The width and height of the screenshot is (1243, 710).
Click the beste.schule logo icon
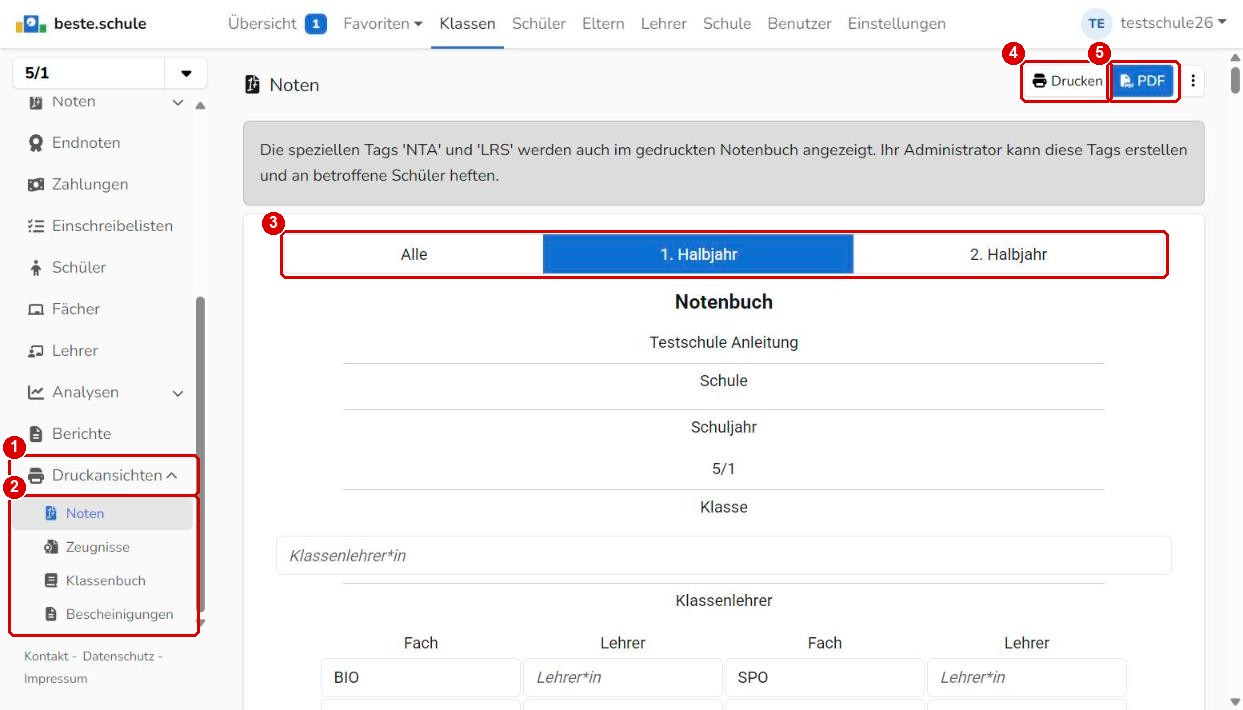click(31, 24)
